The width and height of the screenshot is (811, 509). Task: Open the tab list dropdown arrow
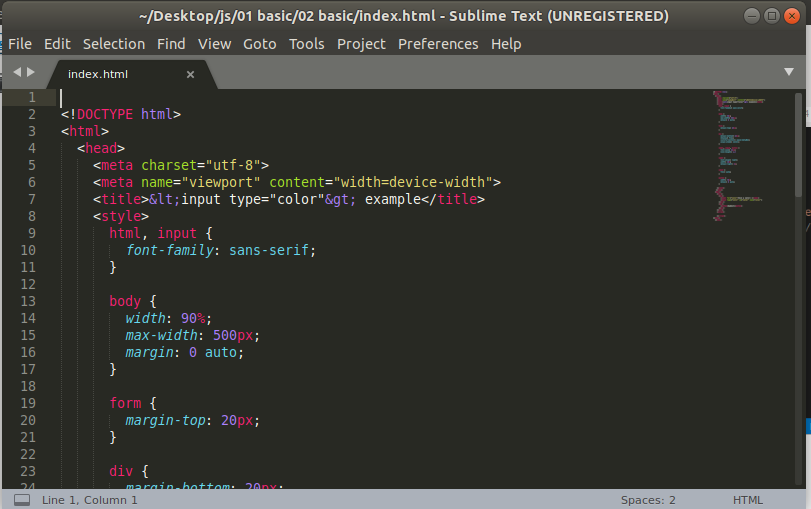(789, 72)
